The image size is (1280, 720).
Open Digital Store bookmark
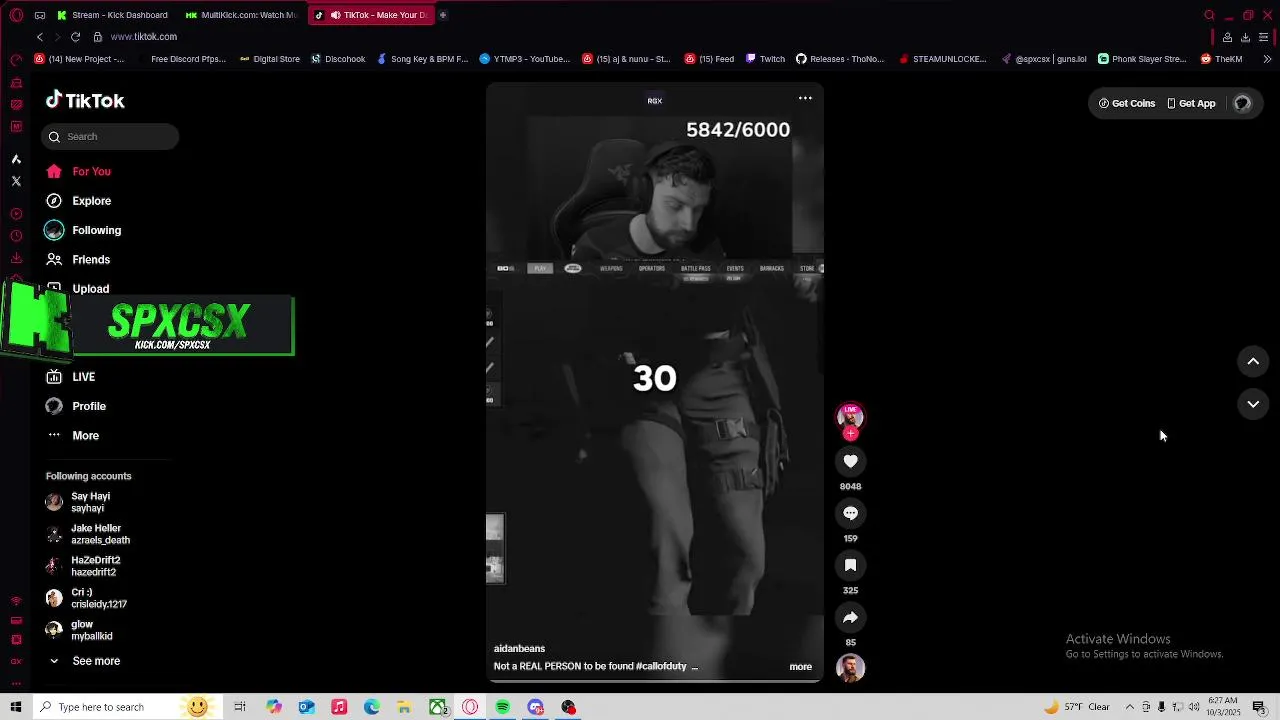270,59
